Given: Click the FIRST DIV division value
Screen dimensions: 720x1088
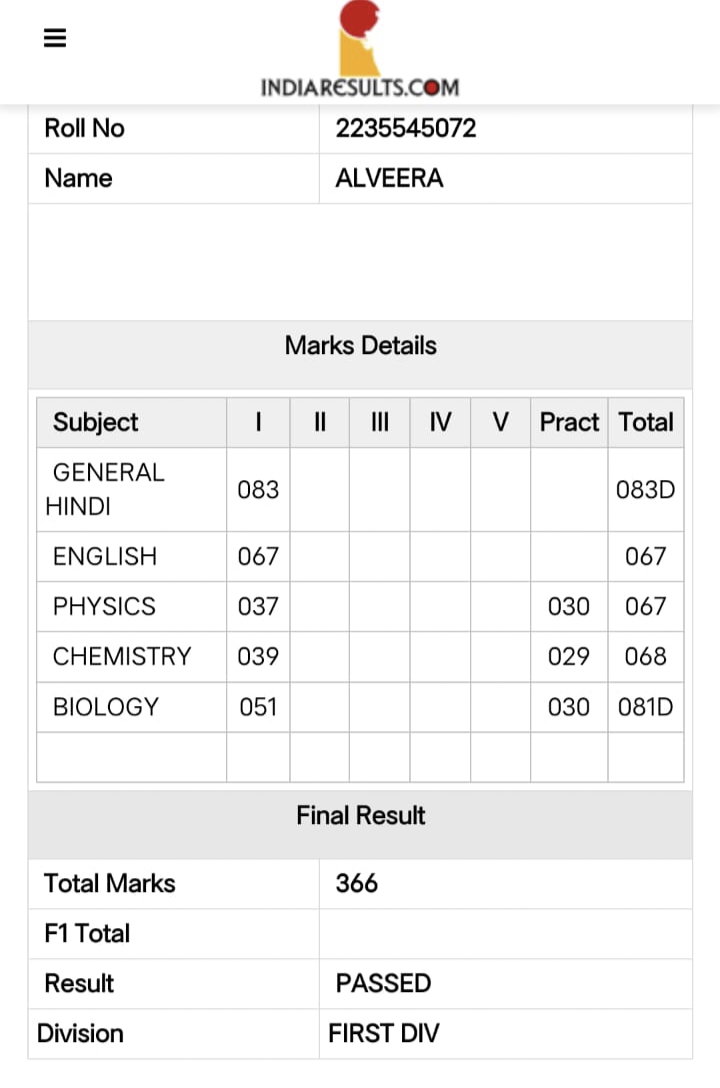Looking at the screenshot, I should click(384, 1033).
